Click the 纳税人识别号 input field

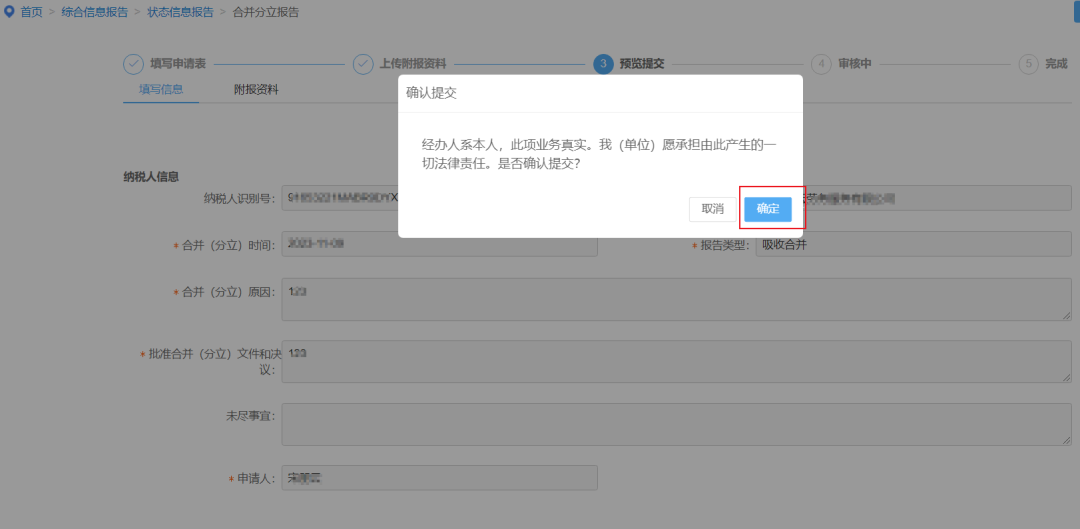[x=340, y=198]
